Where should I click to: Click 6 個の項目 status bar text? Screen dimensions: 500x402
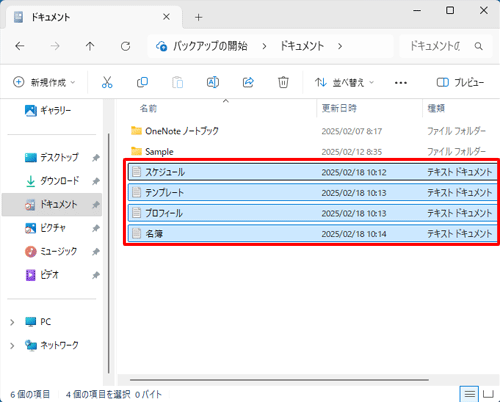30,395
